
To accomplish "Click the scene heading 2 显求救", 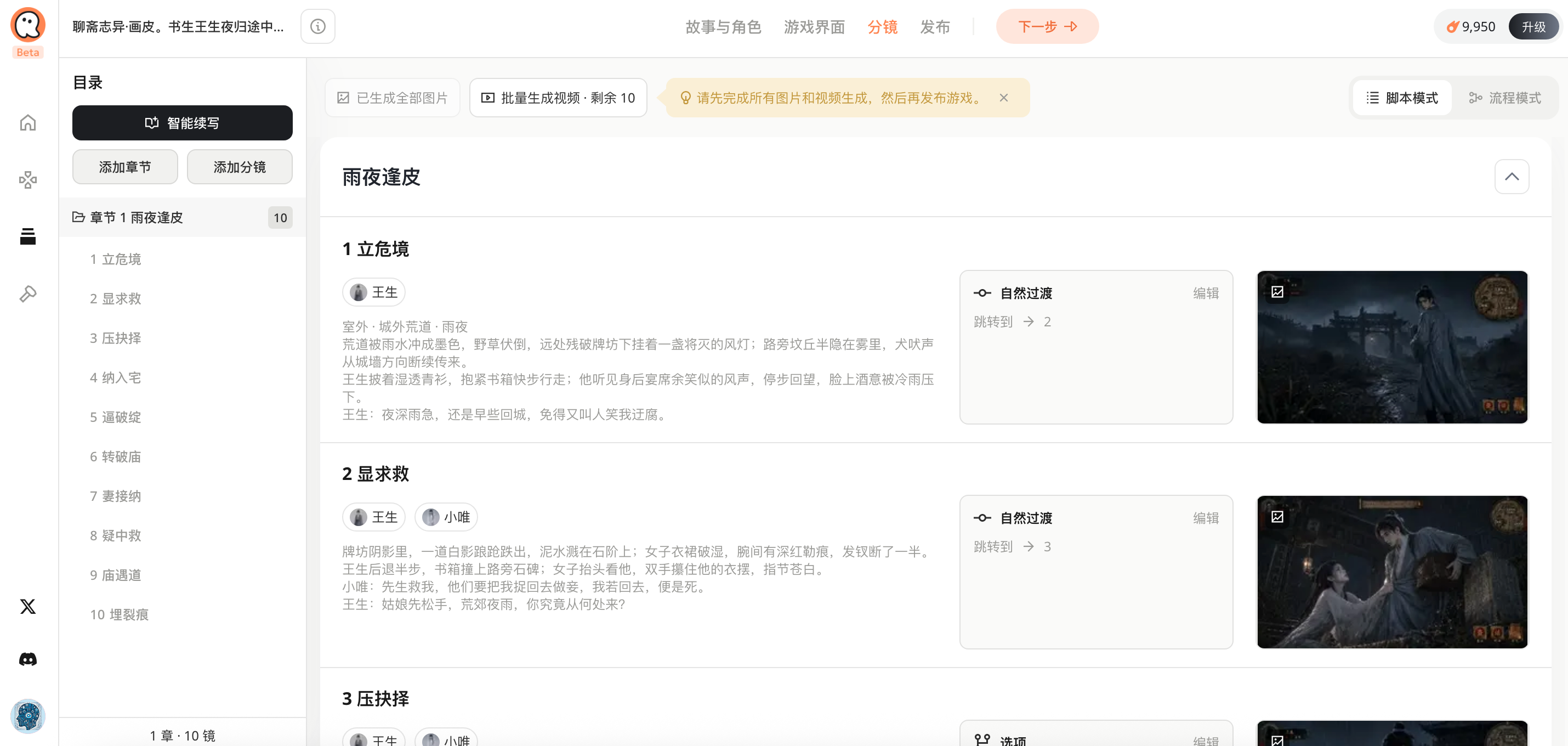I will (375, 474).
